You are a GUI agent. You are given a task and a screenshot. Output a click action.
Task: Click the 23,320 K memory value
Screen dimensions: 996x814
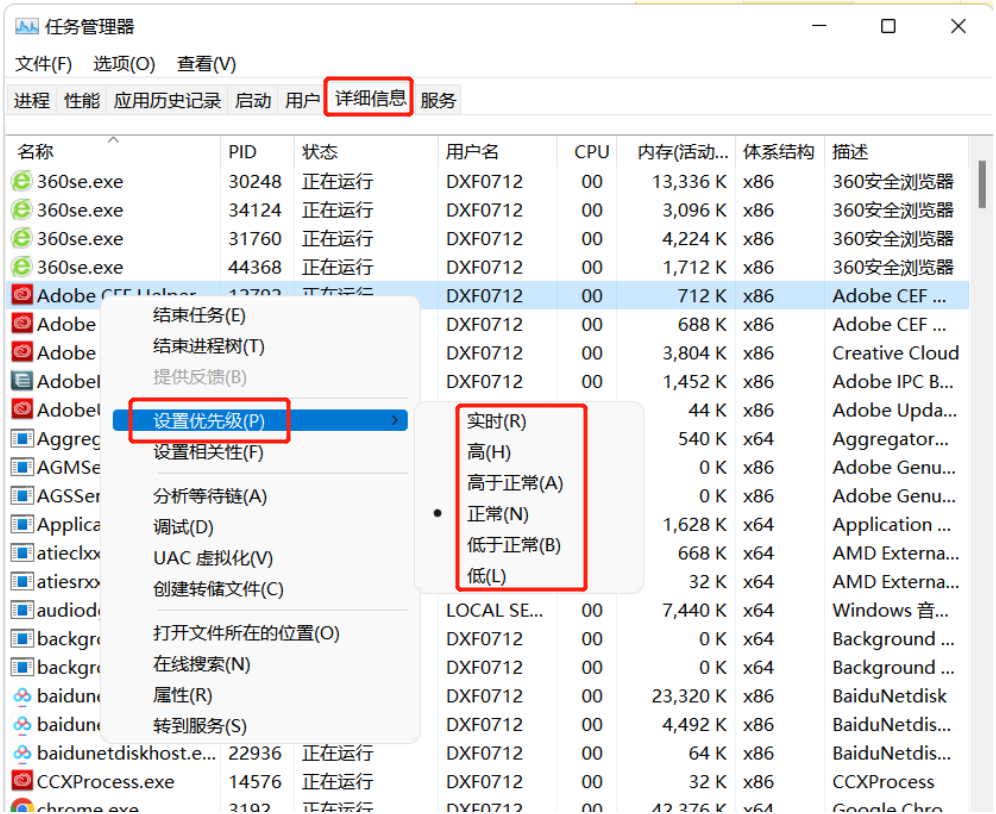689,696
